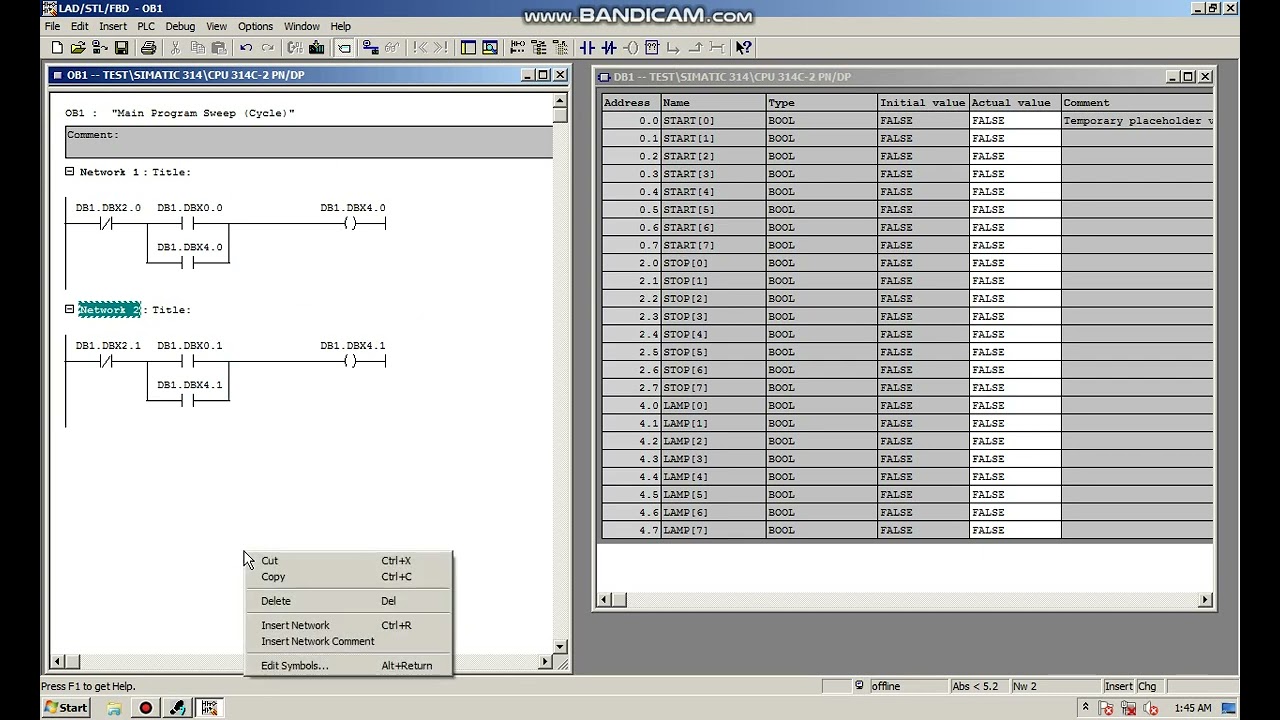Image resolution: width=1280 pixels, height=720 pixels.
Task: Click the DB1.DBX4.0 output coil
Action: tap(350, 224)
